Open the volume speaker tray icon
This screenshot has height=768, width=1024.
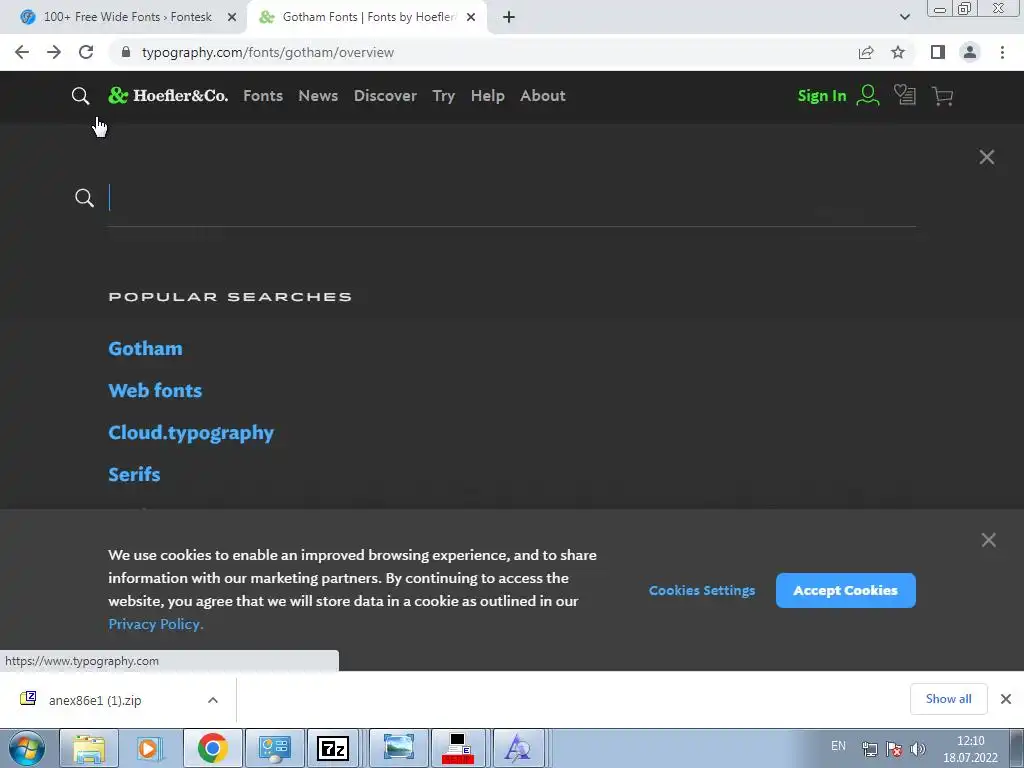tap(918, 749)
